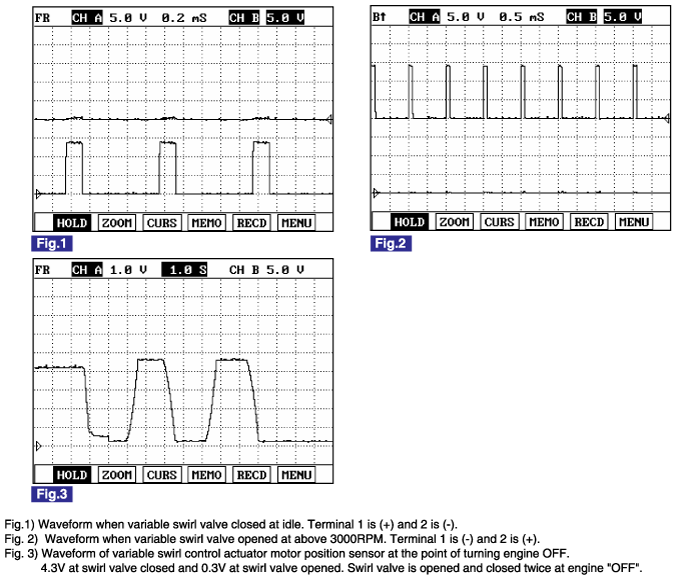This screenshot has width=700, height=578.
Task: Select CH A label in Fig.2 header
Action: click(x=425, y=17)
